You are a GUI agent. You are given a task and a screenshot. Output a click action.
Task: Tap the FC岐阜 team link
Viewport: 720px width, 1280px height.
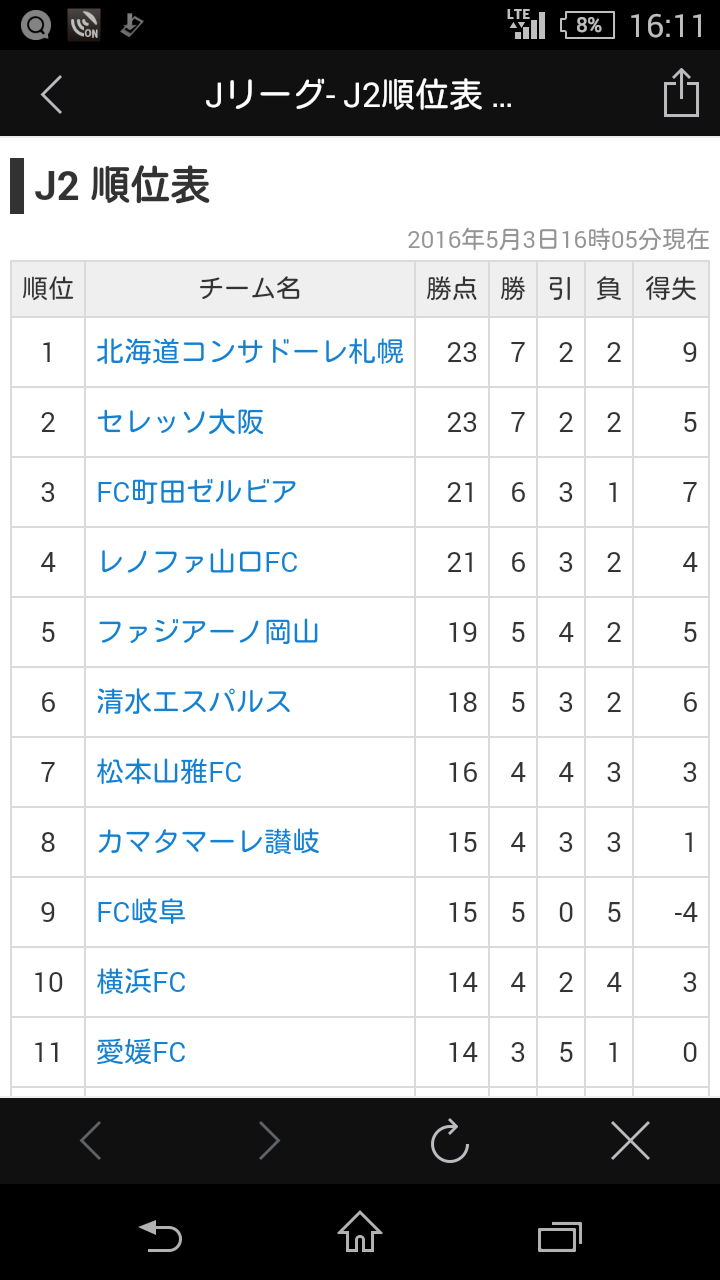(x=141, y=912)
